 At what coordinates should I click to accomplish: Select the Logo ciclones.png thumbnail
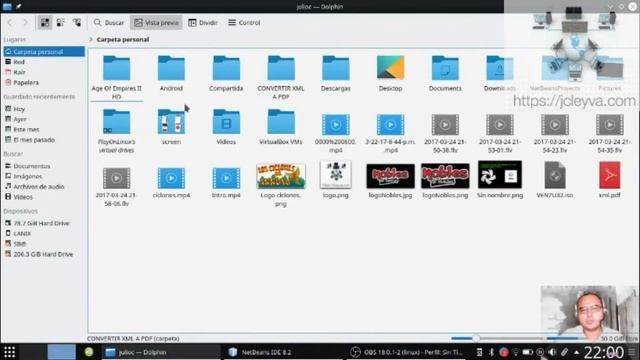click(281, 176)
